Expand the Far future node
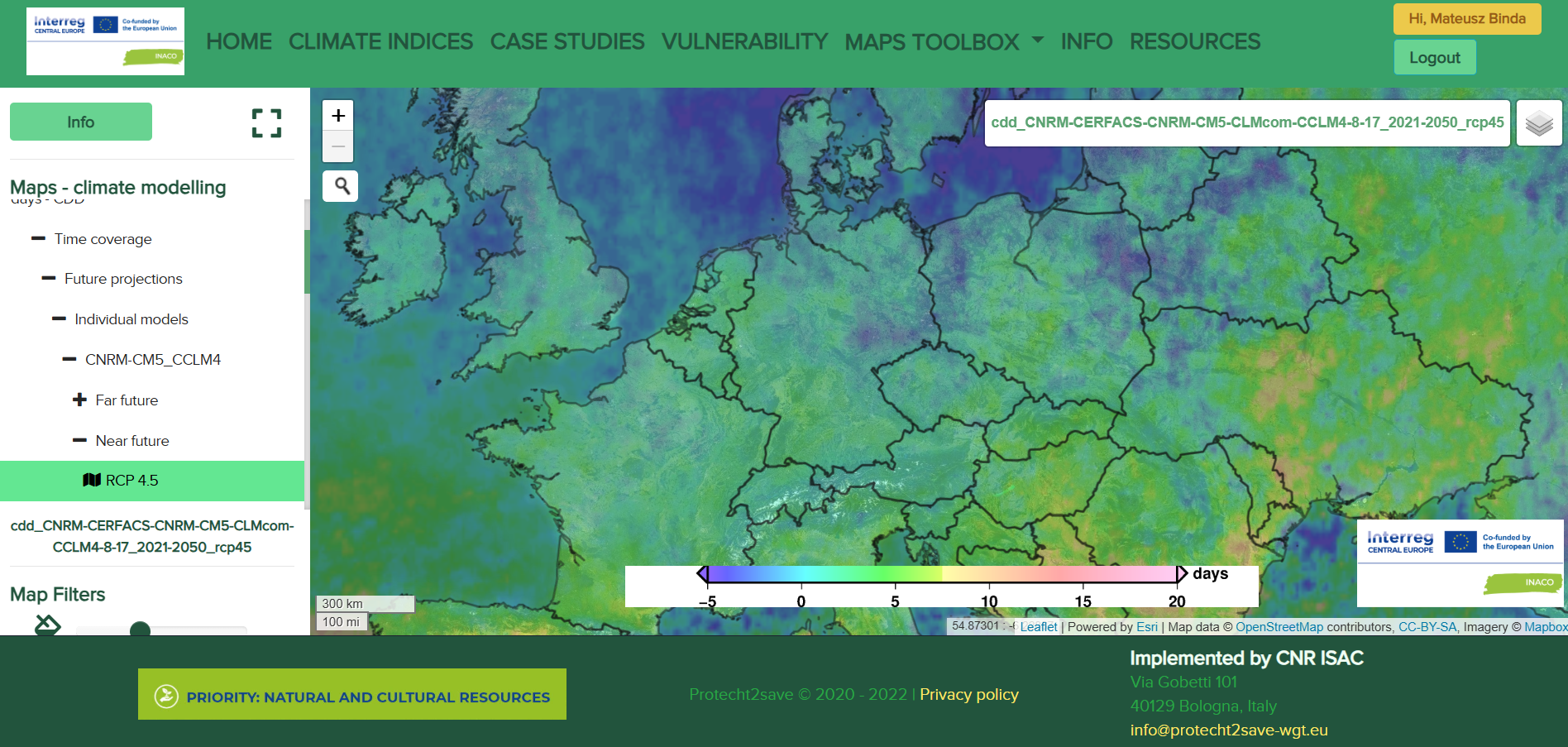1568x747 pixels. [79, 400]
